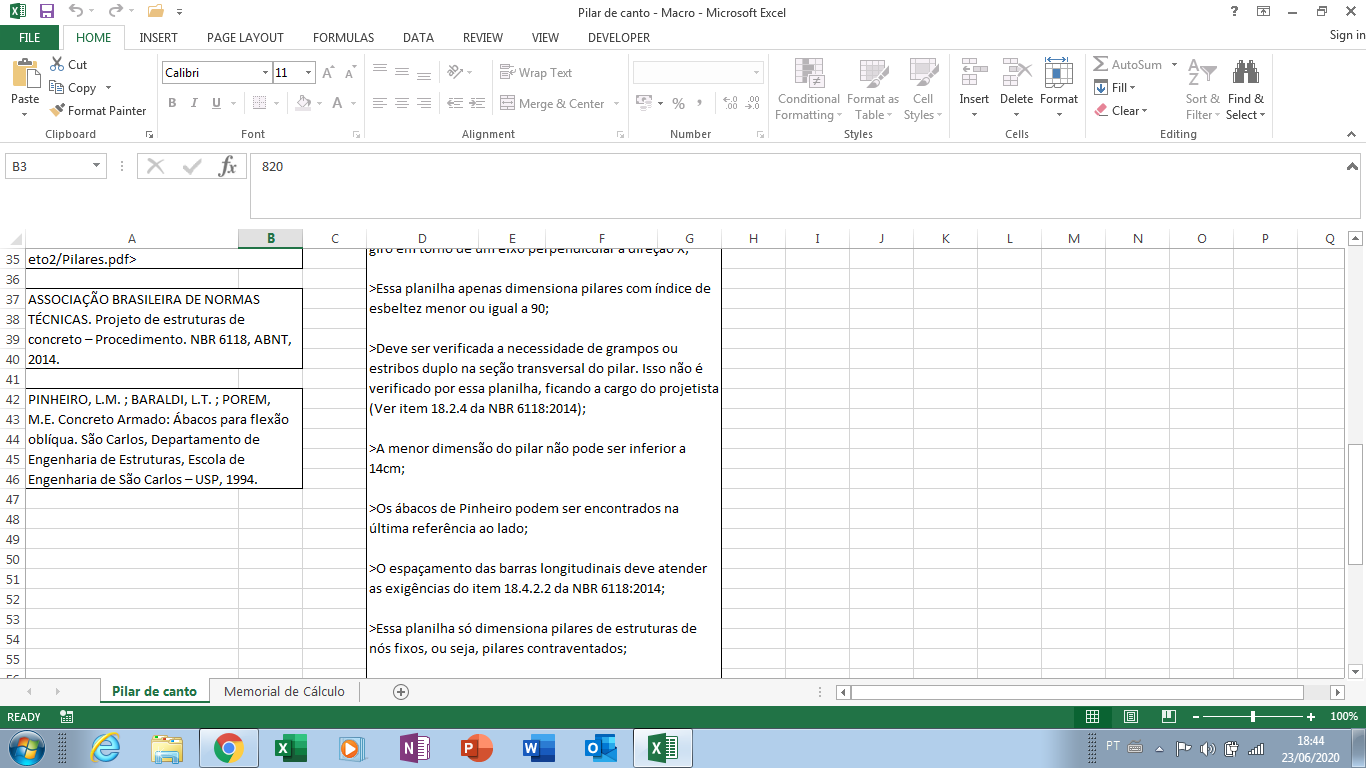1366x768 pixels.
Task: Increase decimal places
Action: point(729,103)
